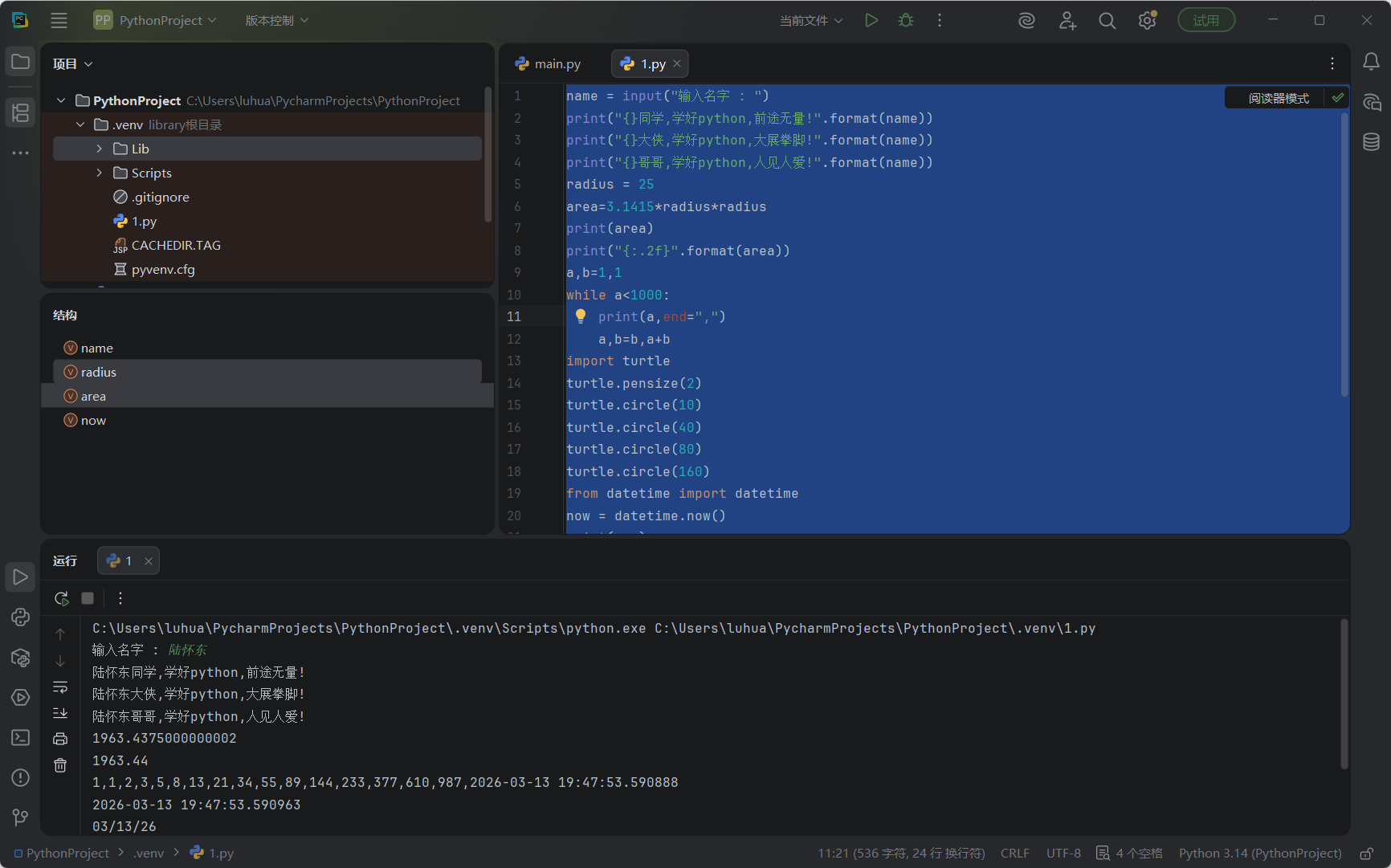Image resolution: width=1391 pixels, height=868 pixels.
Task: Rerun the script in Run panel
Action: [x=61, y=598]
